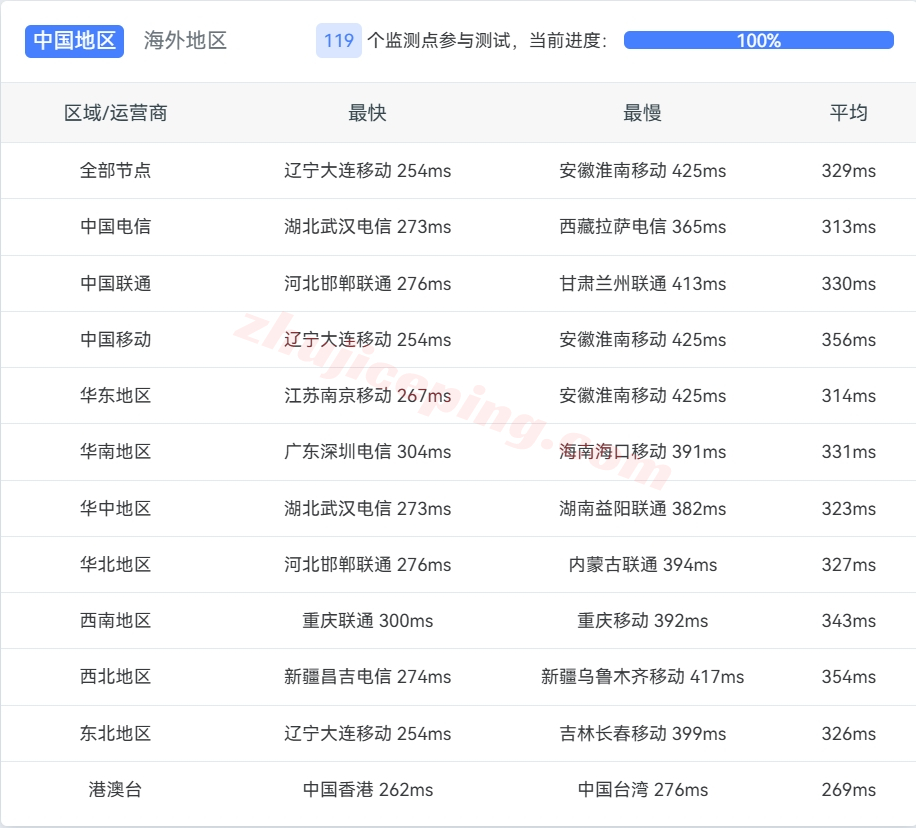Click 吉林长春移动 399ms slowest entry

[x=642, y=734]
